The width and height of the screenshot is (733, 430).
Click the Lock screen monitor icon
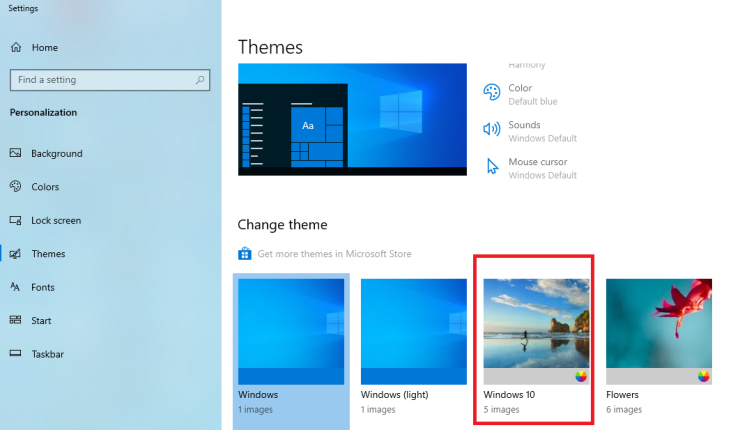point(15,220)
